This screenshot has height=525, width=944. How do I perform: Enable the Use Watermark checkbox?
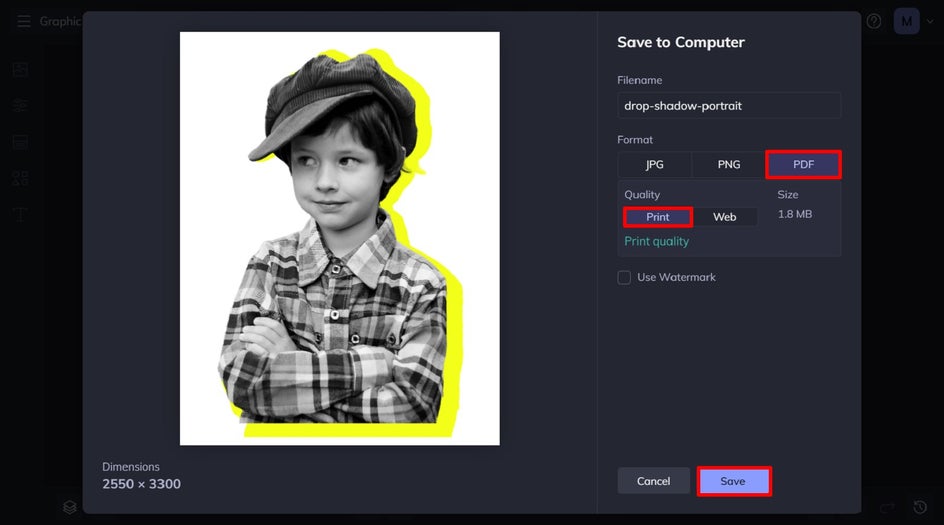click(624, 278)
